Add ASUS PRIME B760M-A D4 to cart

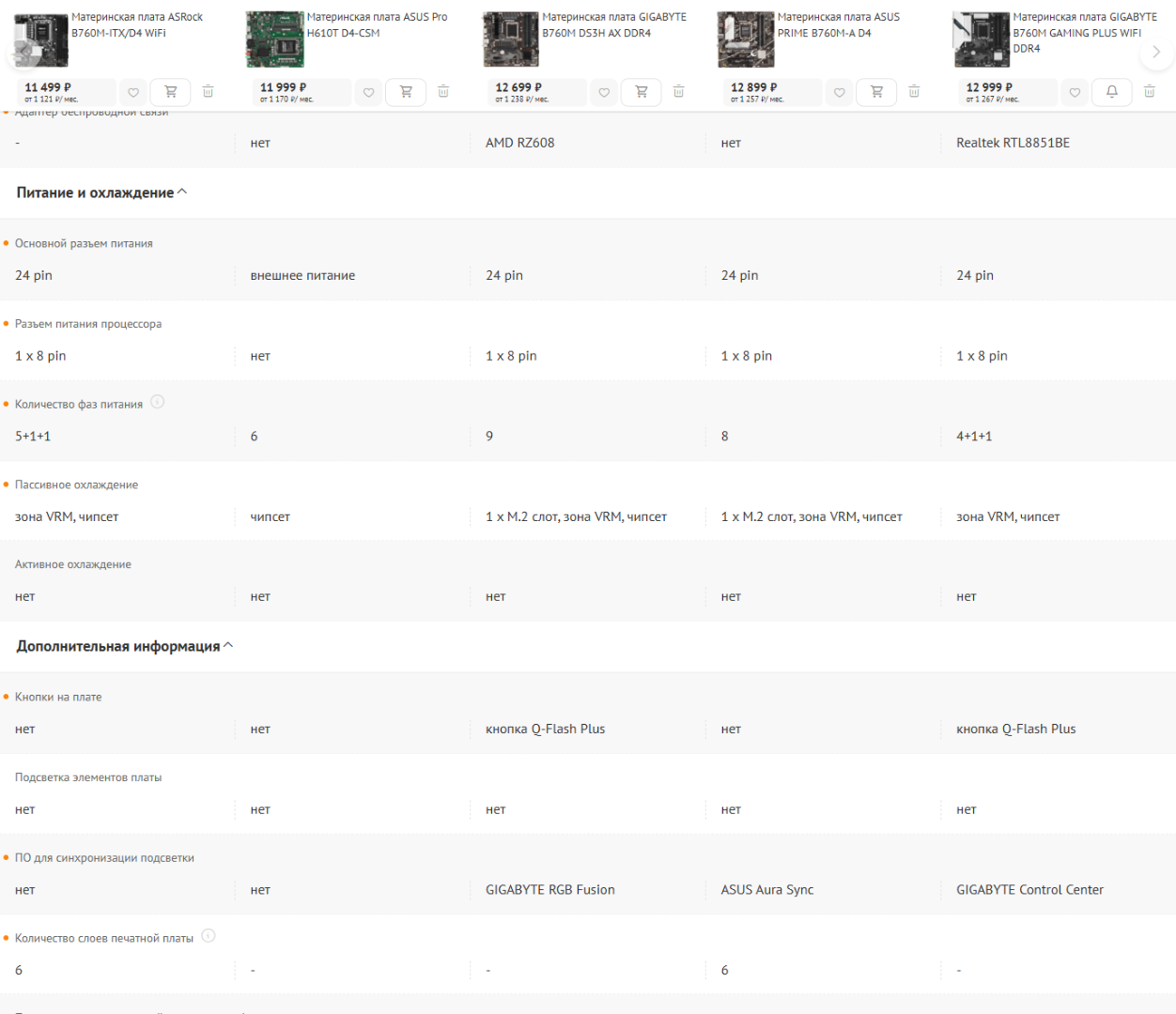coord(876,92)
